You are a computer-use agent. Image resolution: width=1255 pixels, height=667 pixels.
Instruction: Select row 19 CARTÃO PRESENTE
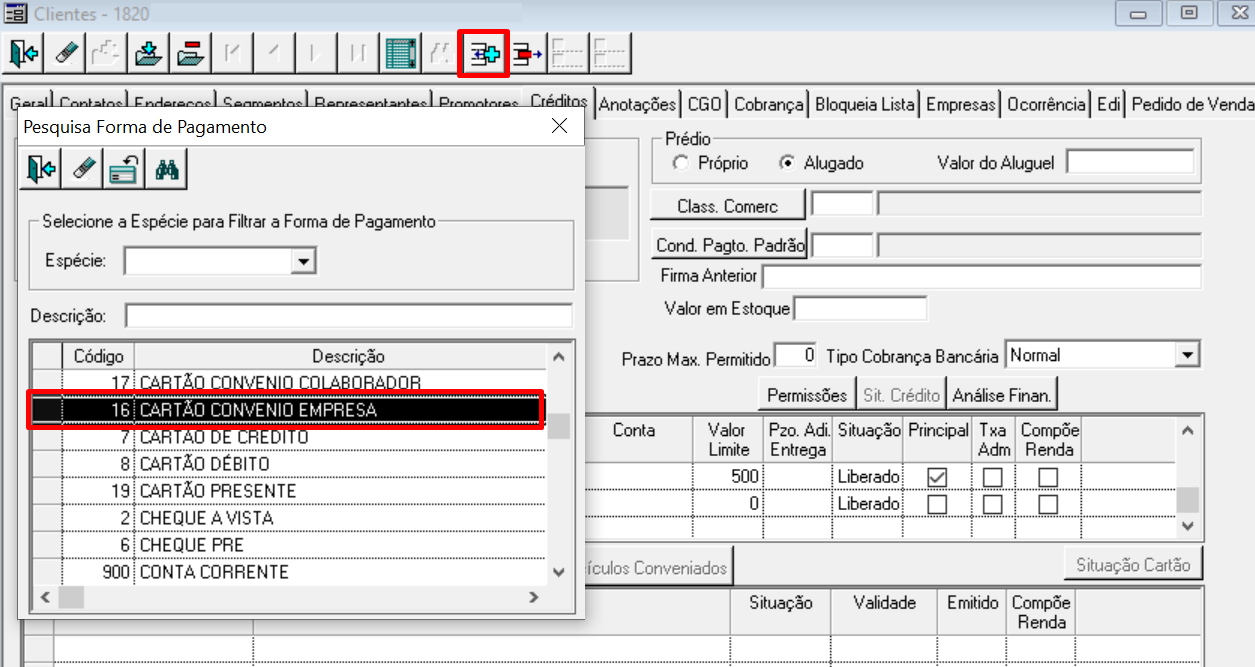coord(288,491)
